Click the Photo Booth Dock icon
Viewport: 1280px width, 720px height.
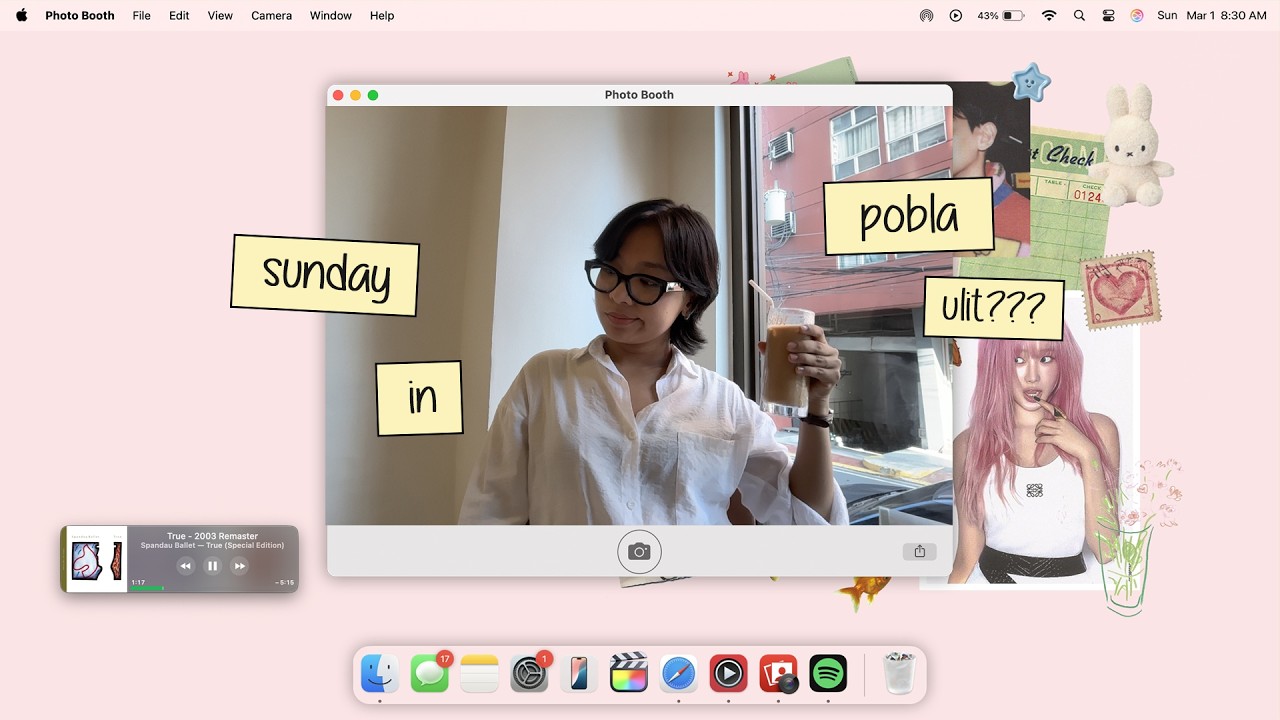779,673
